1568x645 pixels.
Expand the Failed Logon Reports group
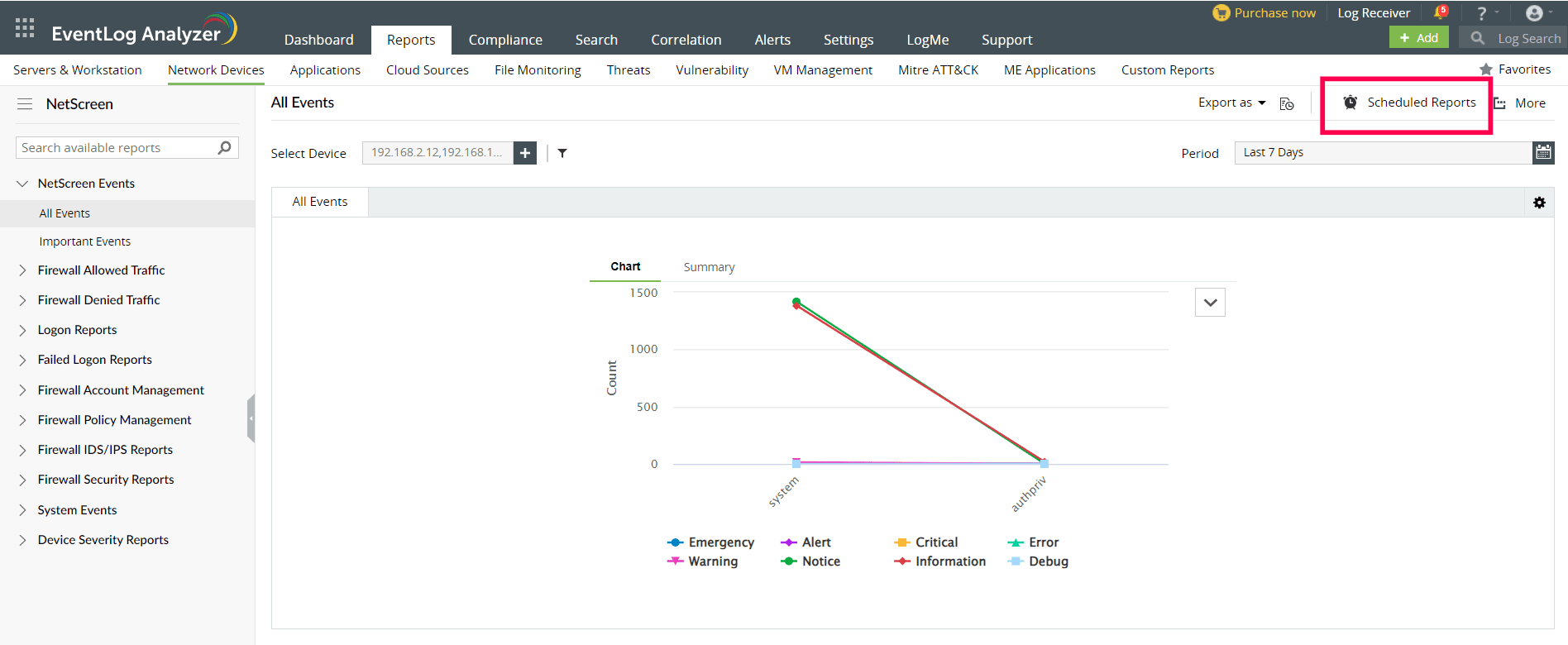click(x=22, y=360)
